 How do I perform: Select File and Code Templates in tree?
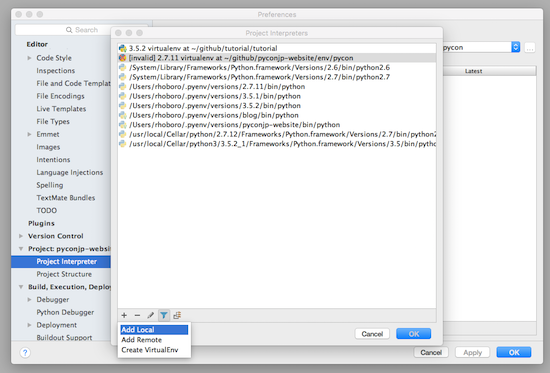[x=73, y=83]
